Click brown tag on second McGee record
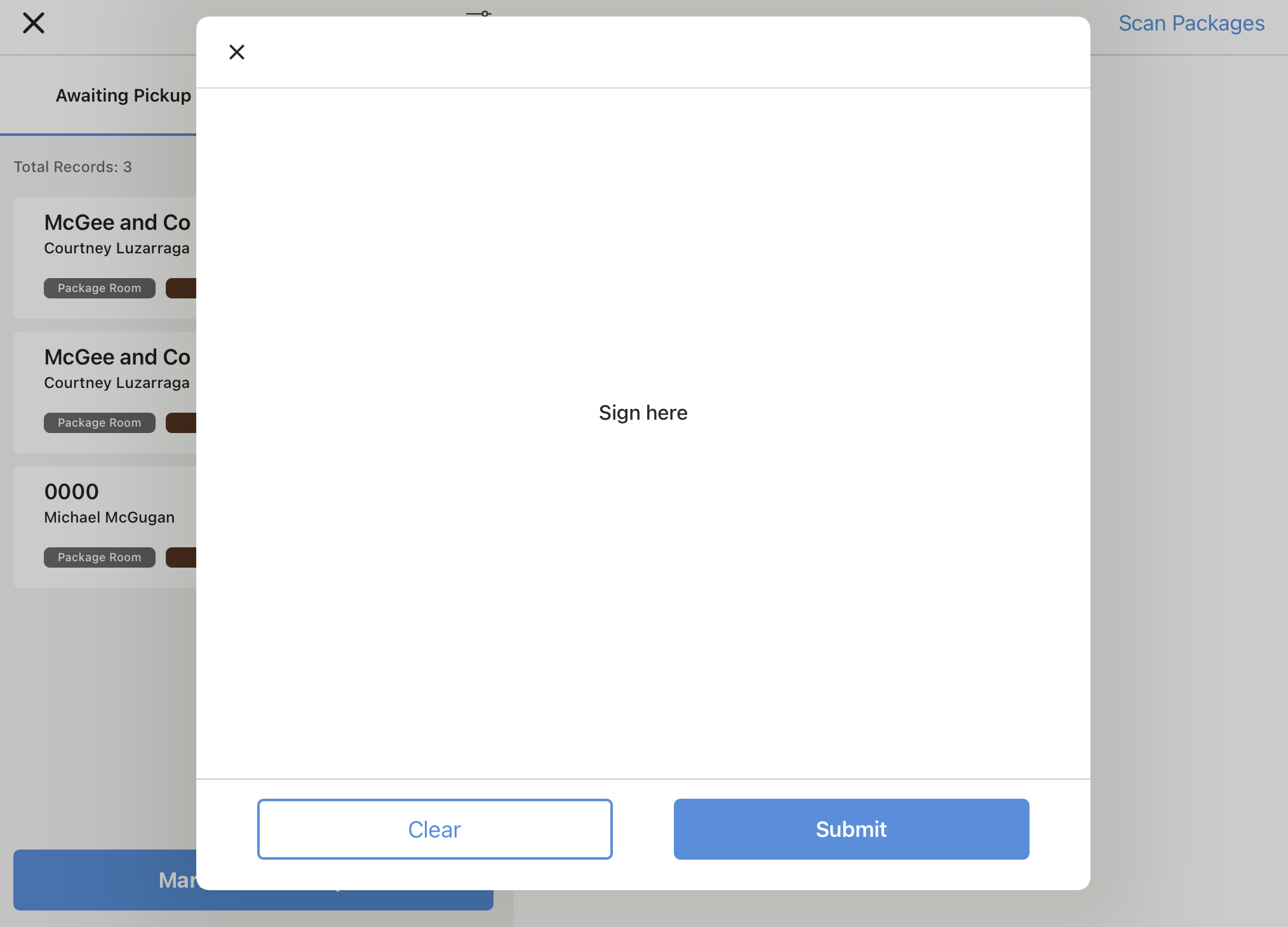This screenshot has width=1288, height=927. tap(182, 423)
